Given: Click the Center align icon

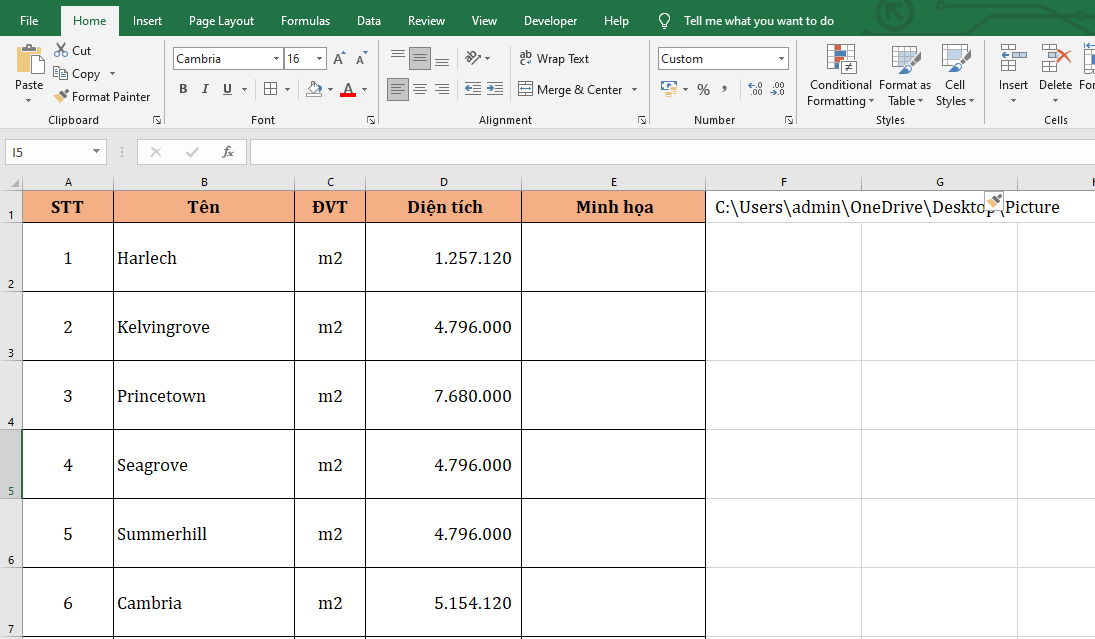Looking at the screenshot, I should tap(420, 89).
